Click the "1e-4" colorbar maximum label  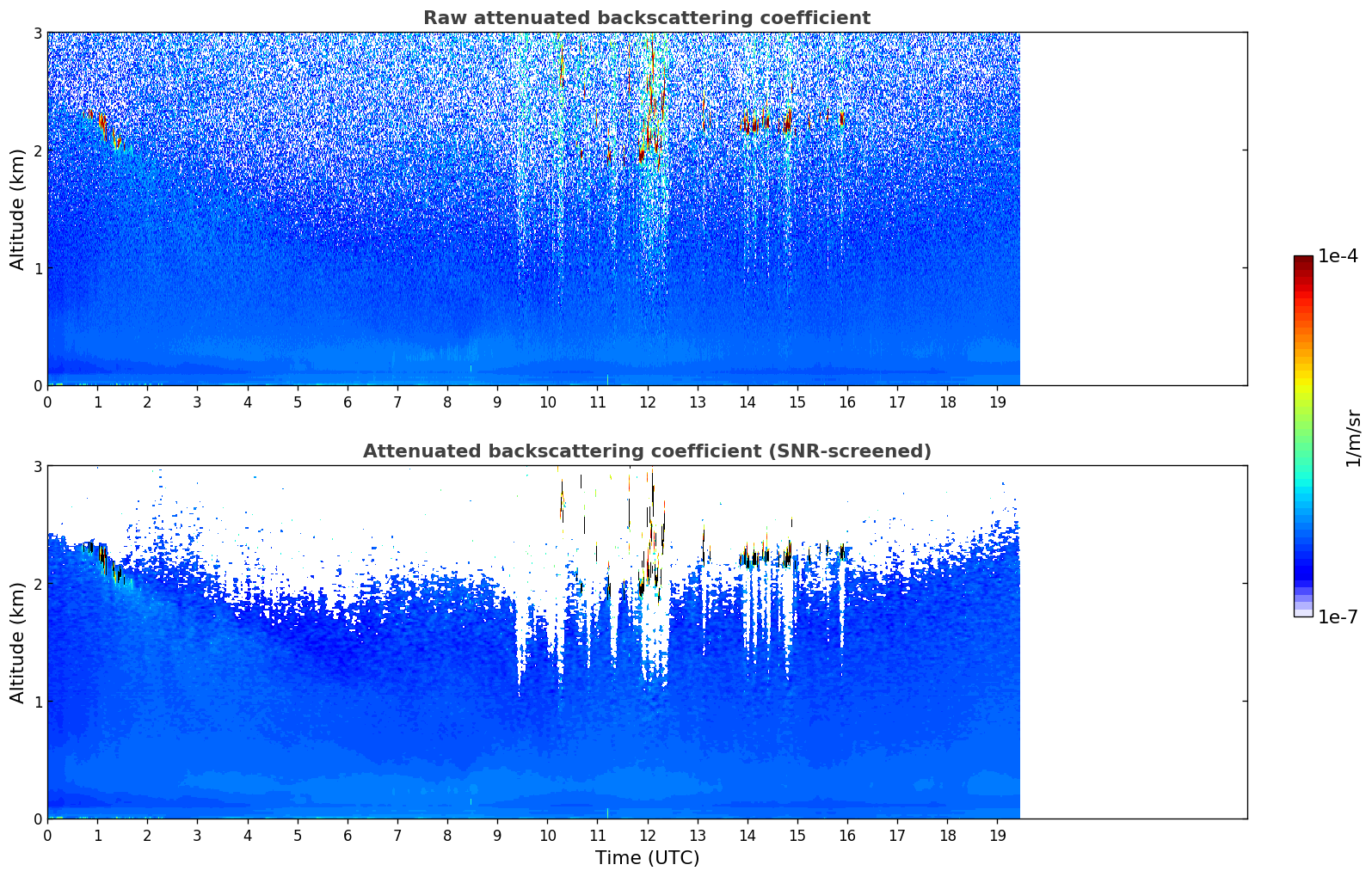1338,256
